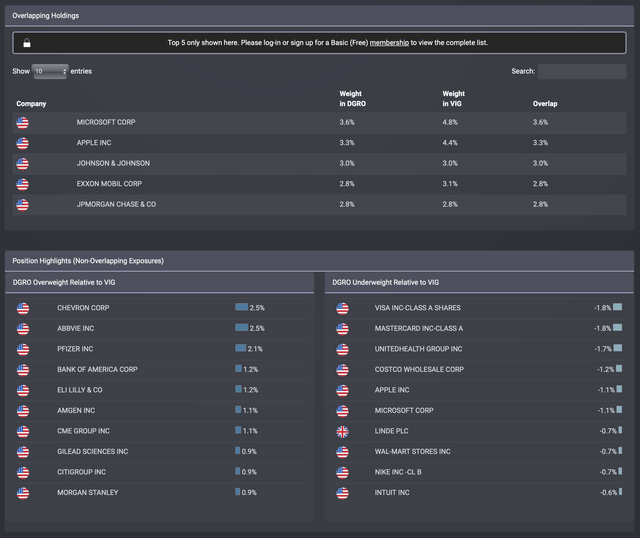Click the flag icon next to Costco Wholesale Corp
The width and height of the screenshot is (640, 538).
pyautogui.click(x=342, y=370)
